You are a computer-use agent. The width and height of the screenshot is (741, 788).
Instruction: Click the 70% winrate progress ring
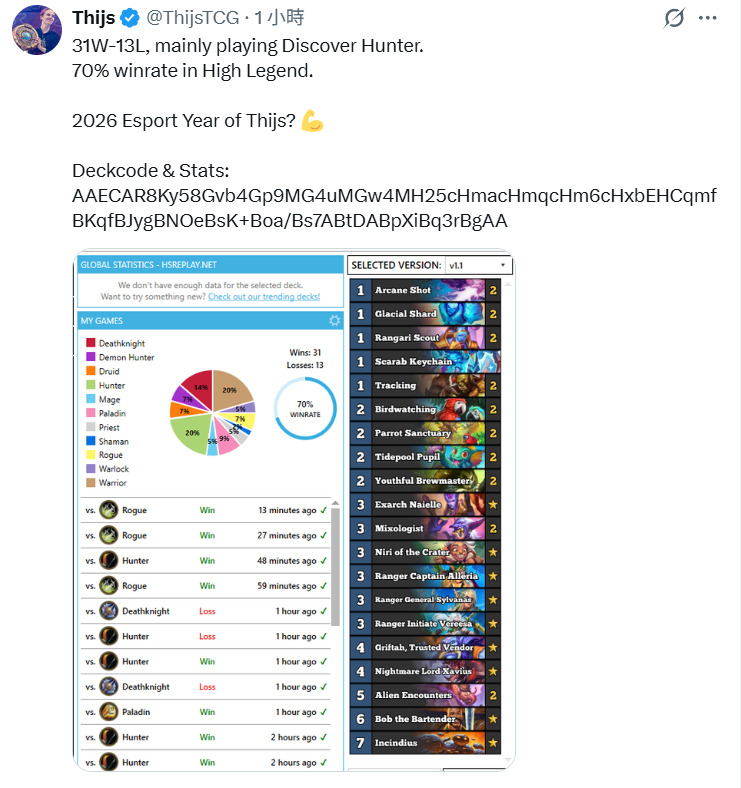pos(305,409)
